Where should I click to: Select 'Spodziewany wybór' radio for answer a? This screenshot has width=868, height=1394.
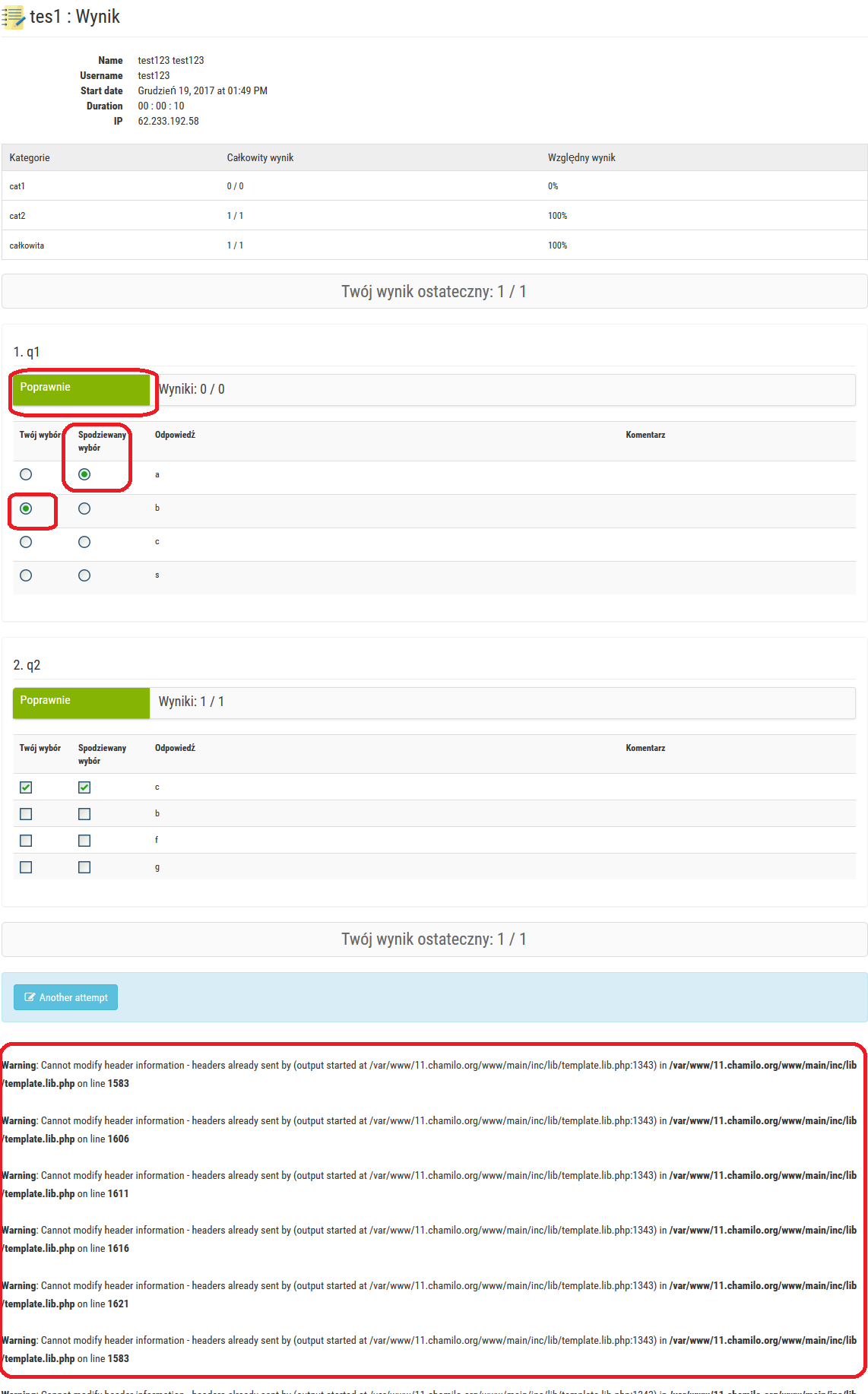[84, 474]
